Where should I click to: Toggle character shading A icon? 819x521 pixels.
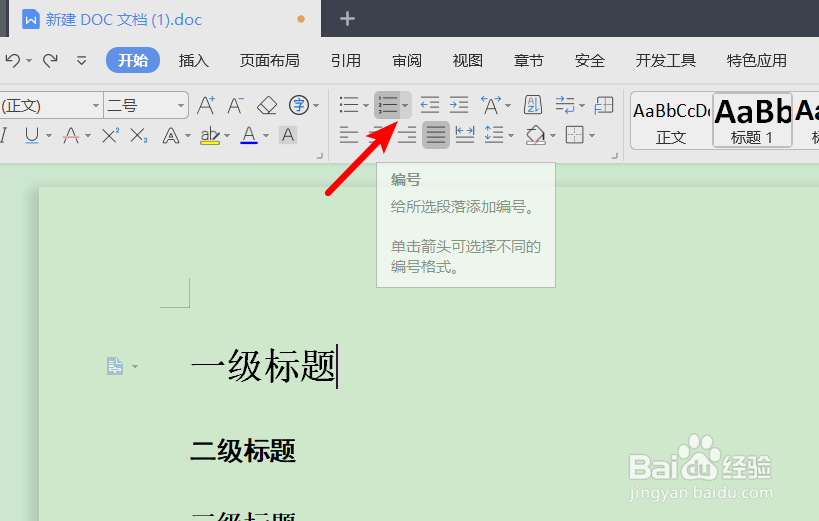point(288,135)
